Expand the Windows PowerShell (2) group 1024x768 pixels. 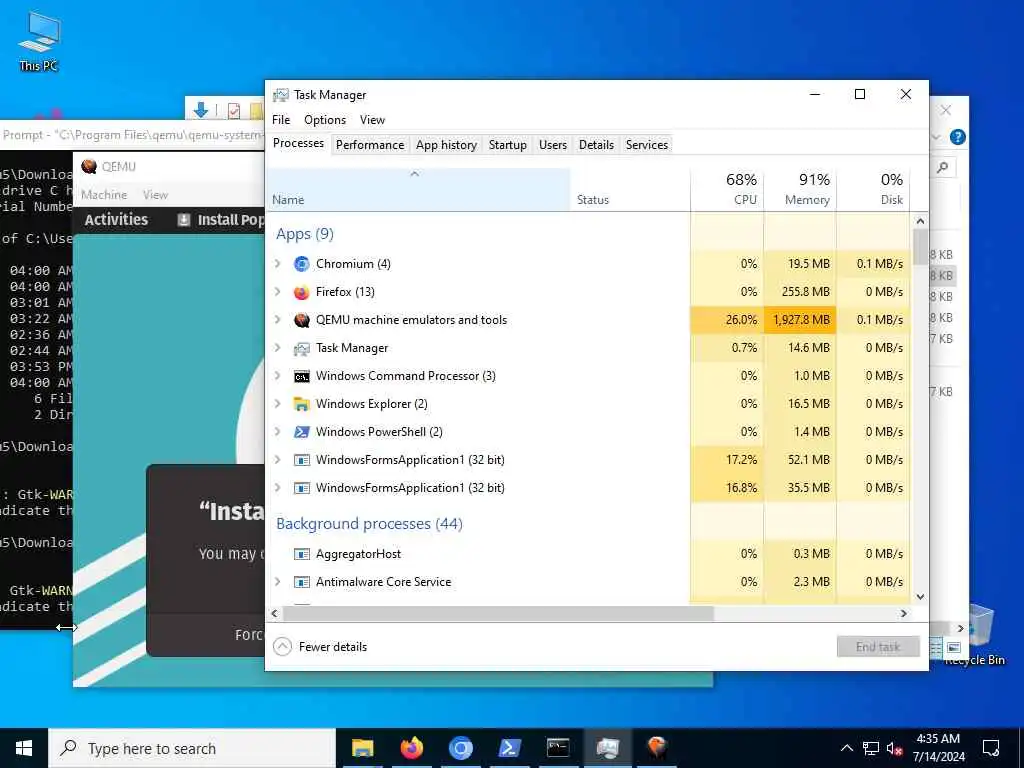point(278,432)
